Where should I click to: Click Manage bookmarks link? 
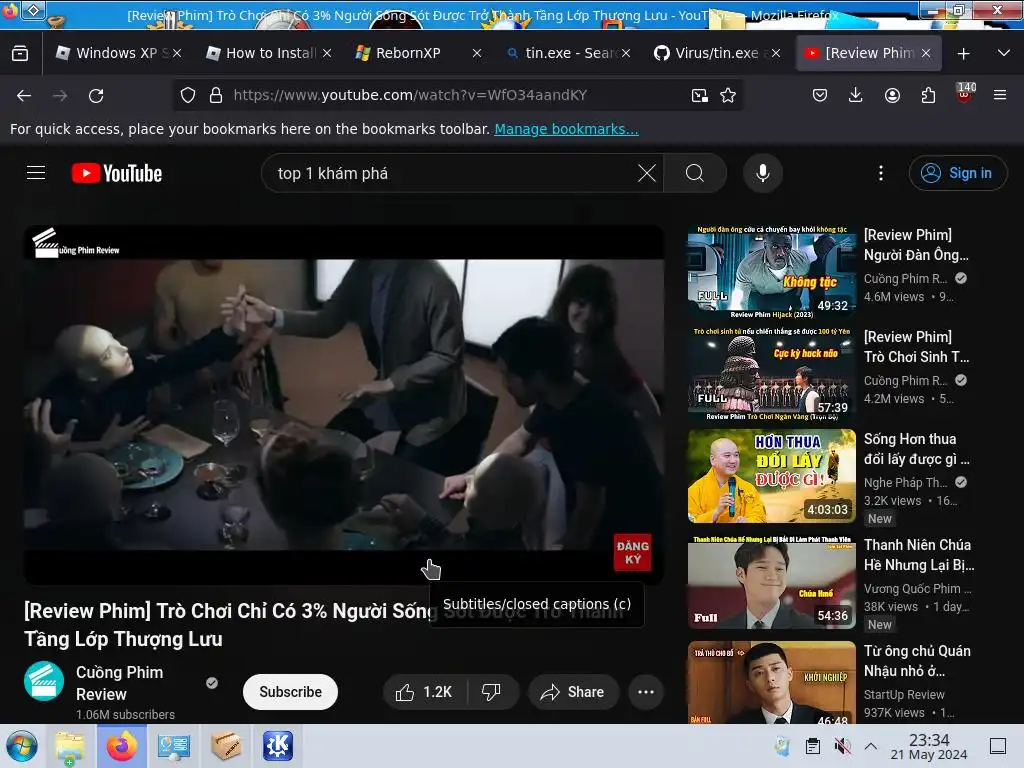566,129
